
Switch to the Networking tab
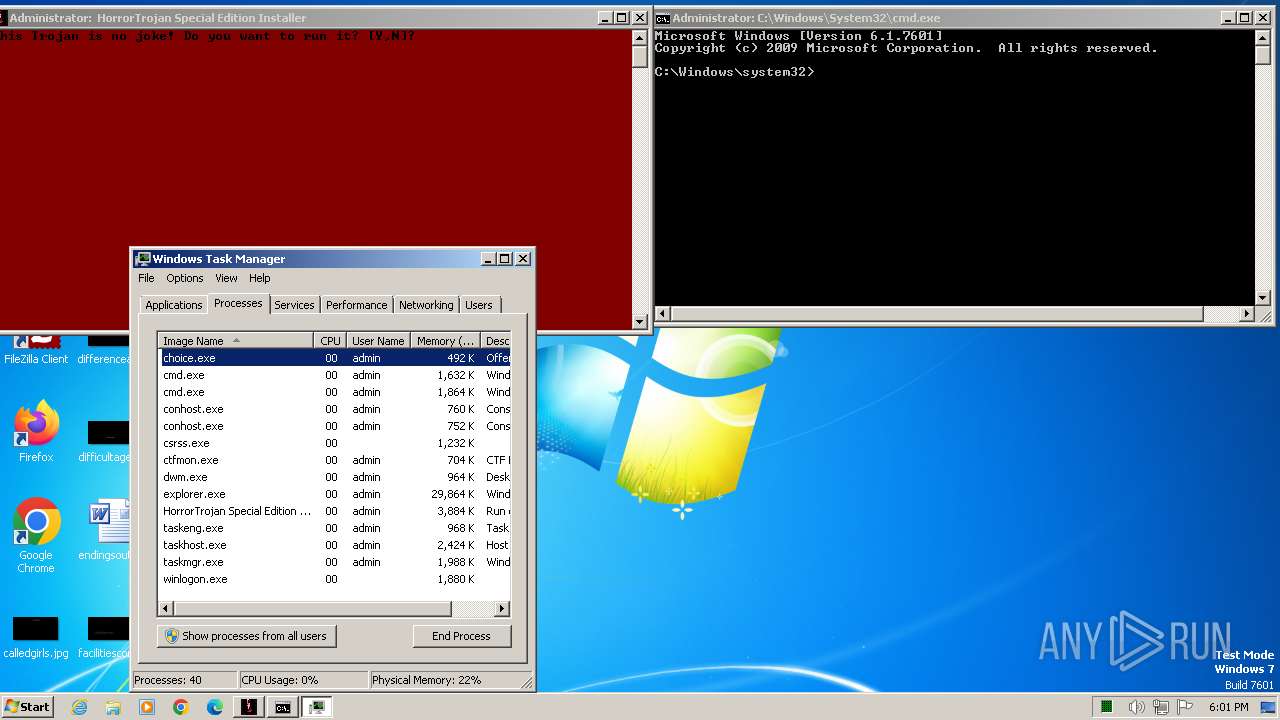pos(426,305)
